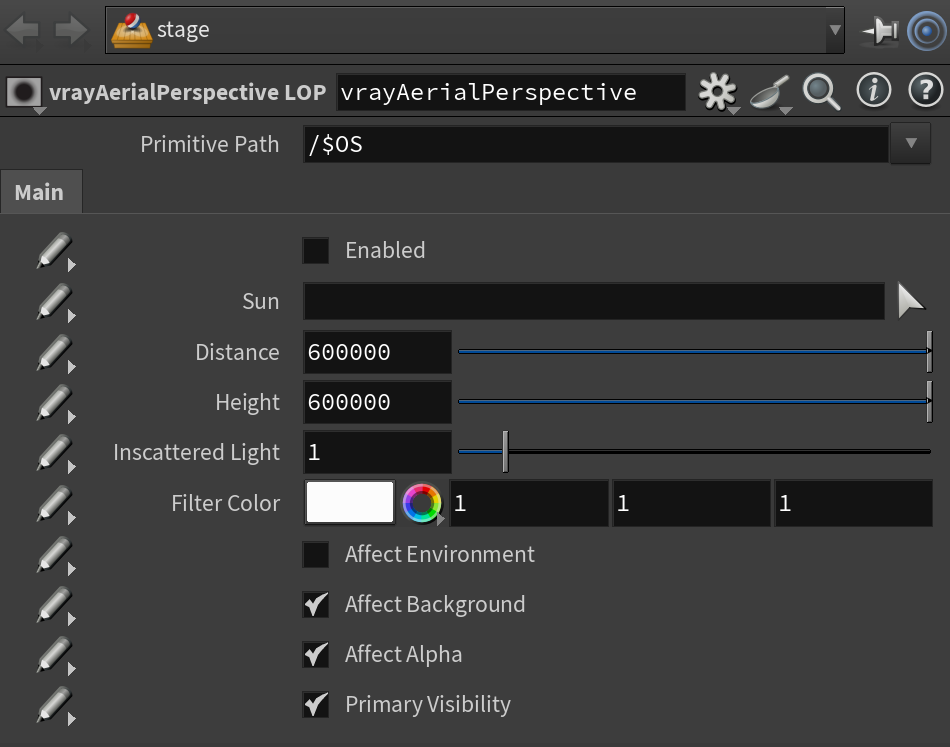950x747 pixels.
Task: Enable the Enabled checkbox
Action: (316, 250)
